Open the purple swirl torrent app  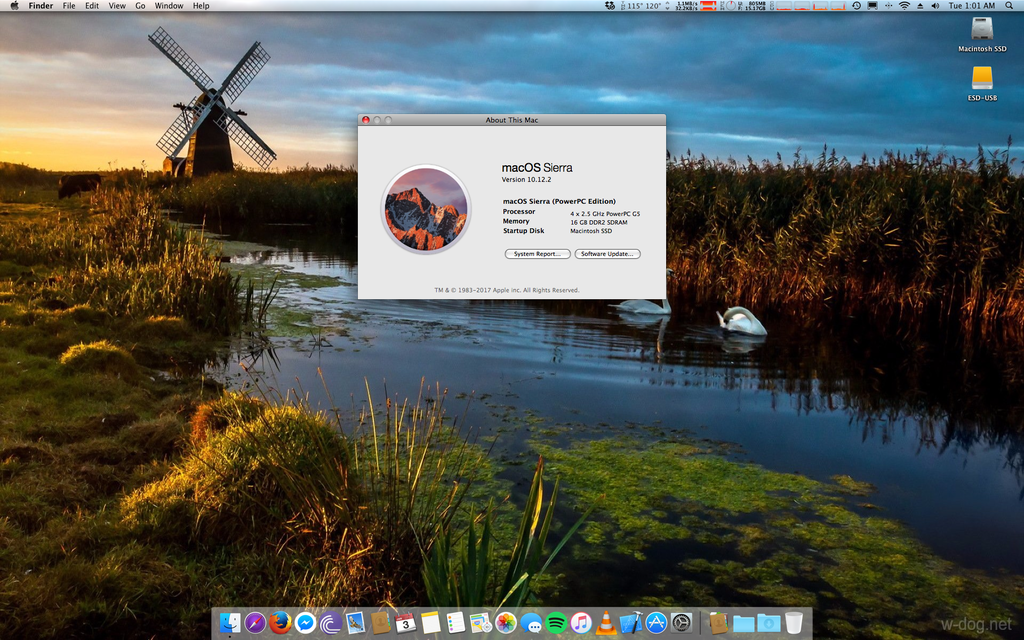click(330, 623)
